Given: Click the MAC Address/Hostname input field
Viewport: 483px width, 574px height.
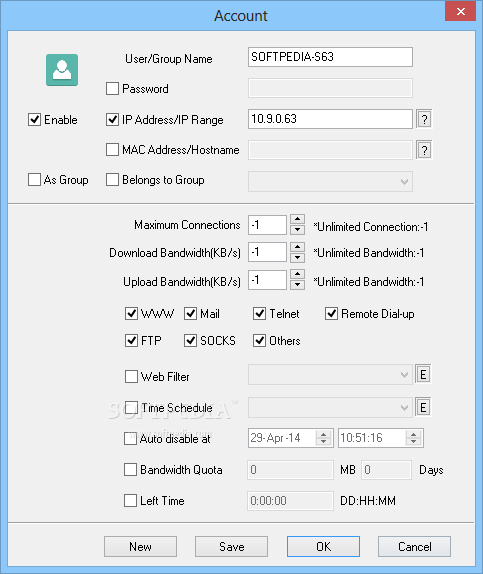Looking at the screenshot, I should point(330,150).
